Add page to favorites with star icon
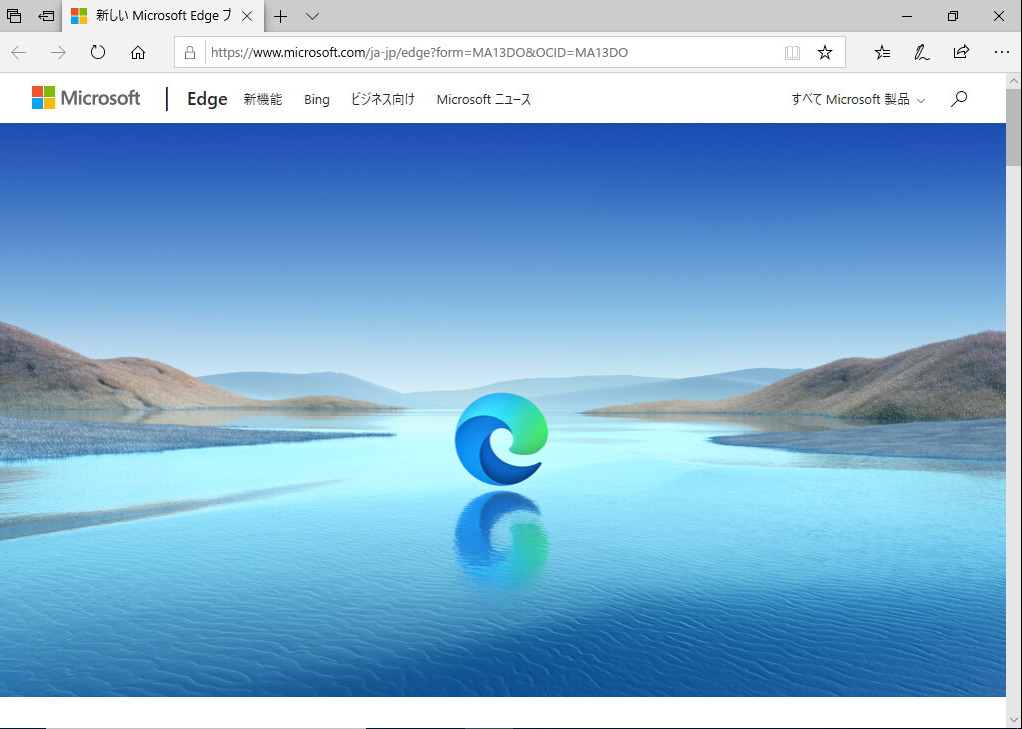1022x729 pixels. point(825,53)
